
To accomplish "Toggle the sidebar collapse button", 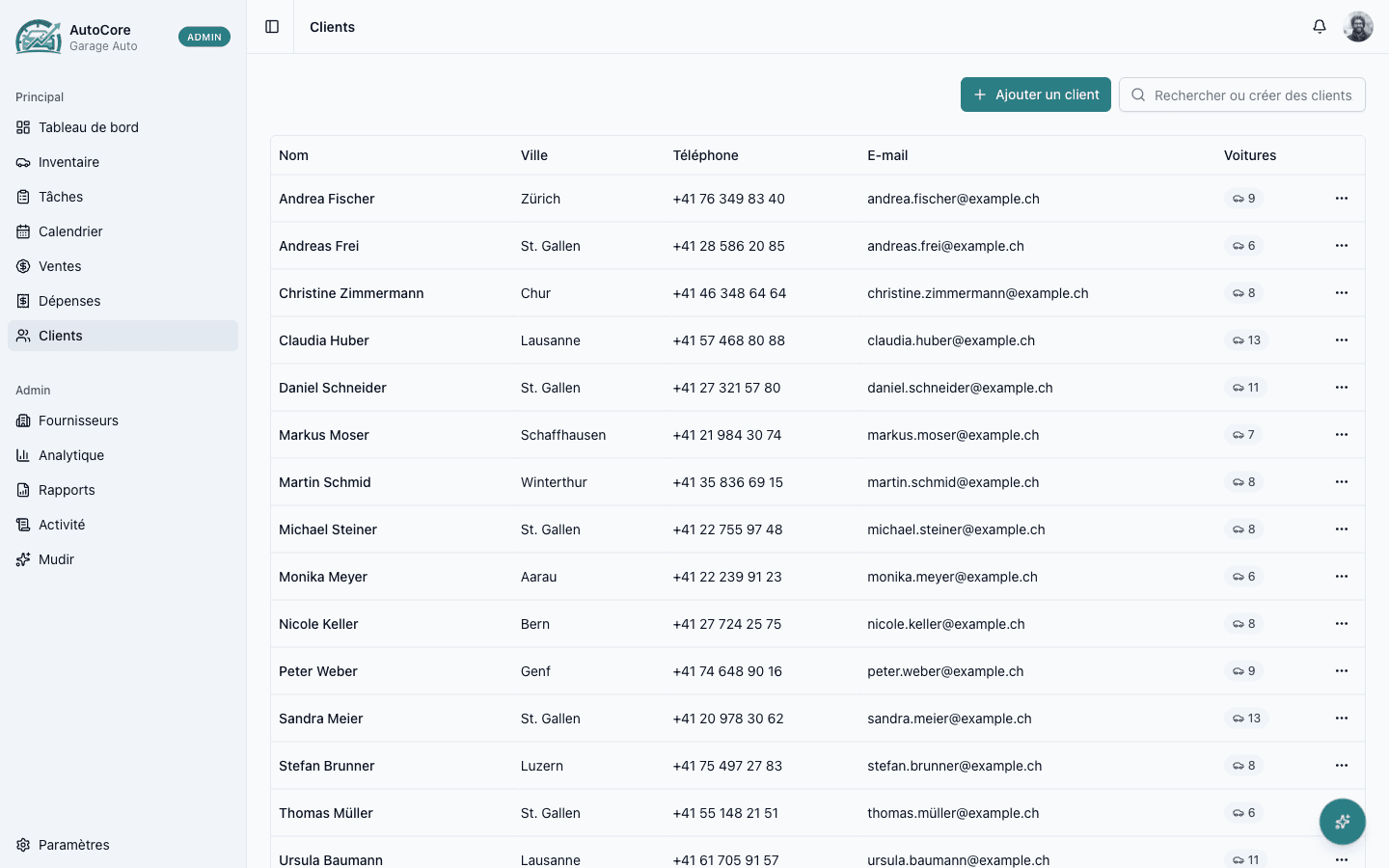I will pos(272,27).
